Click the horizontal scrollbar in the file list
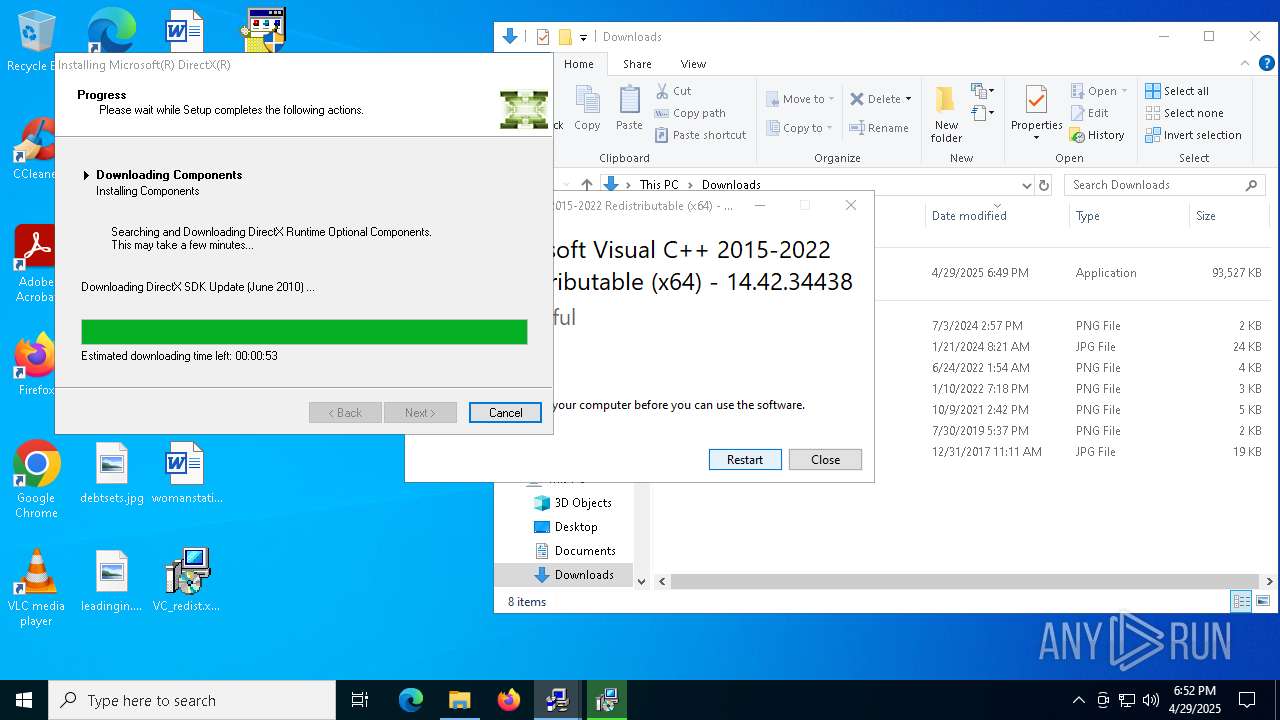 tap(965, 581)
